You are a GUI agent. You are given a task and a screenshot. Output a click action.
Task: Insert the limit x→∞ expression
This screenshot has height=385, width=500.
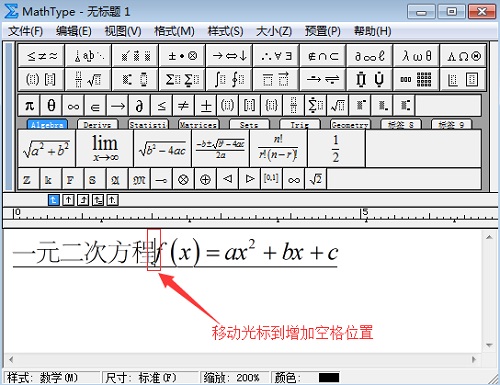105,149
